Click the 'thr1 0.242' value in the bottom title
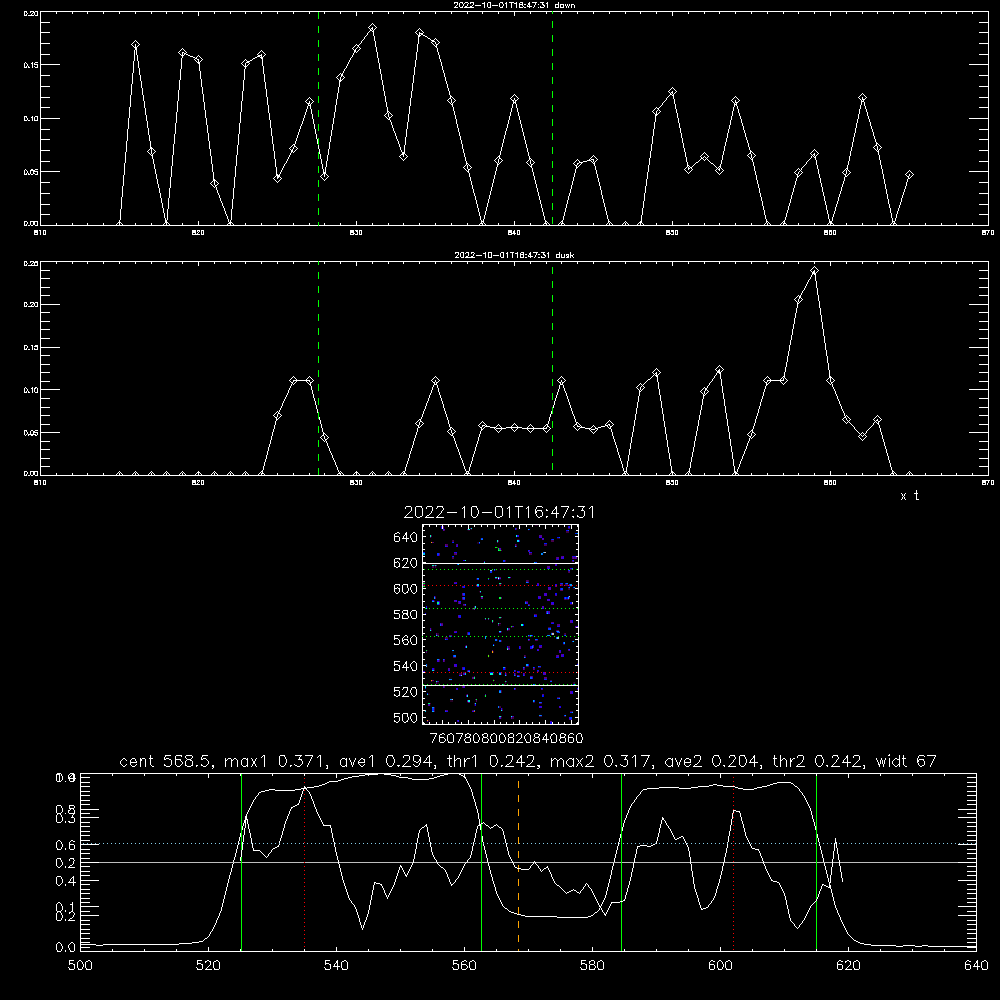 point(490,761)
